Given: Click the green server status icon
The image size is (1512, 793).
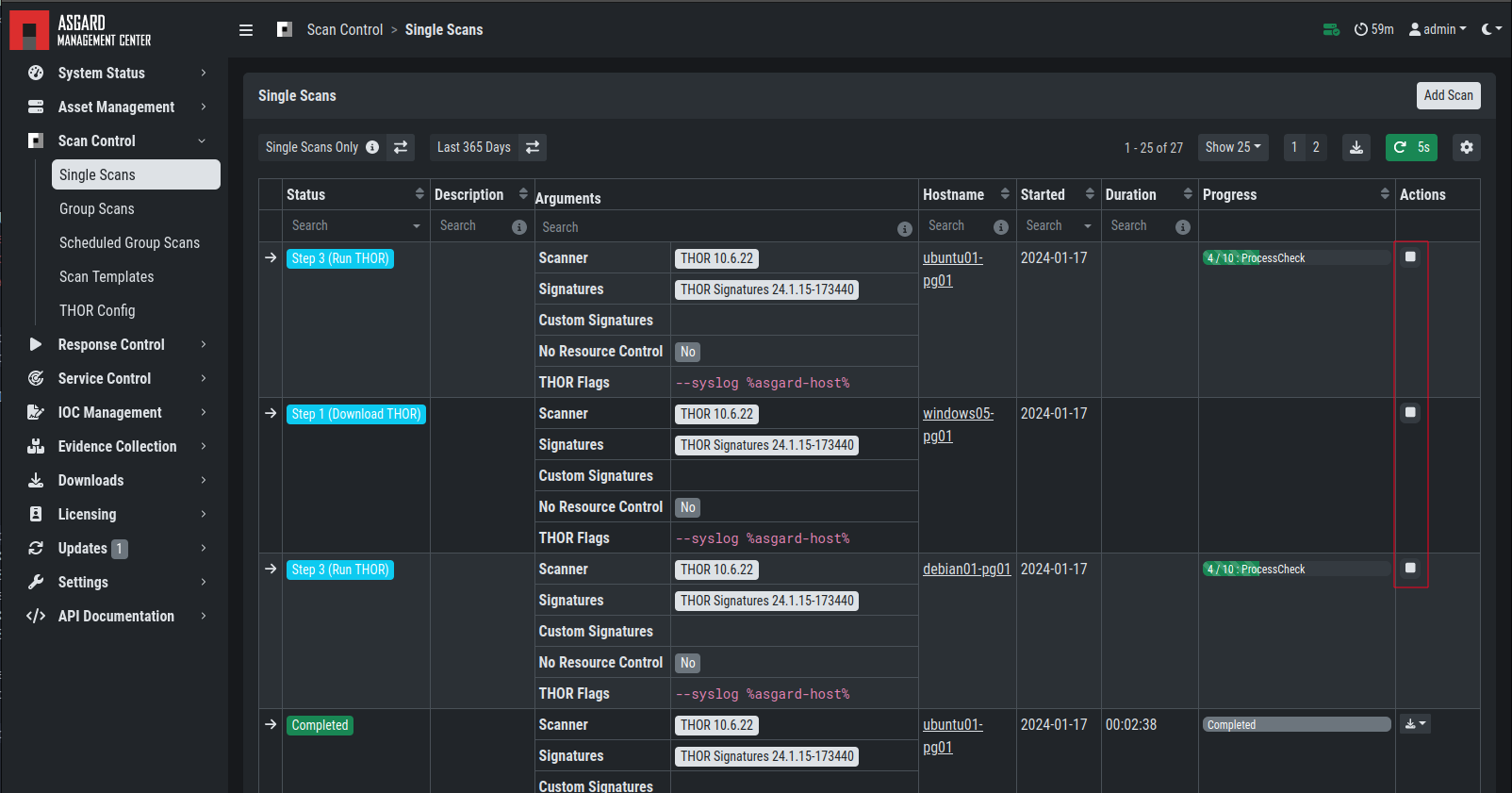Looking at the screenshot, I should pyautogui.click(x=1331, y=29).
